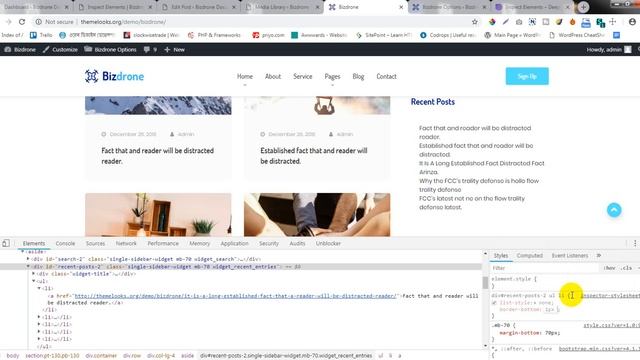Screen dimensions: 640x360
Task: Open recent post "Why the FCC's trality defense"
Action: [x=479, y=185]
